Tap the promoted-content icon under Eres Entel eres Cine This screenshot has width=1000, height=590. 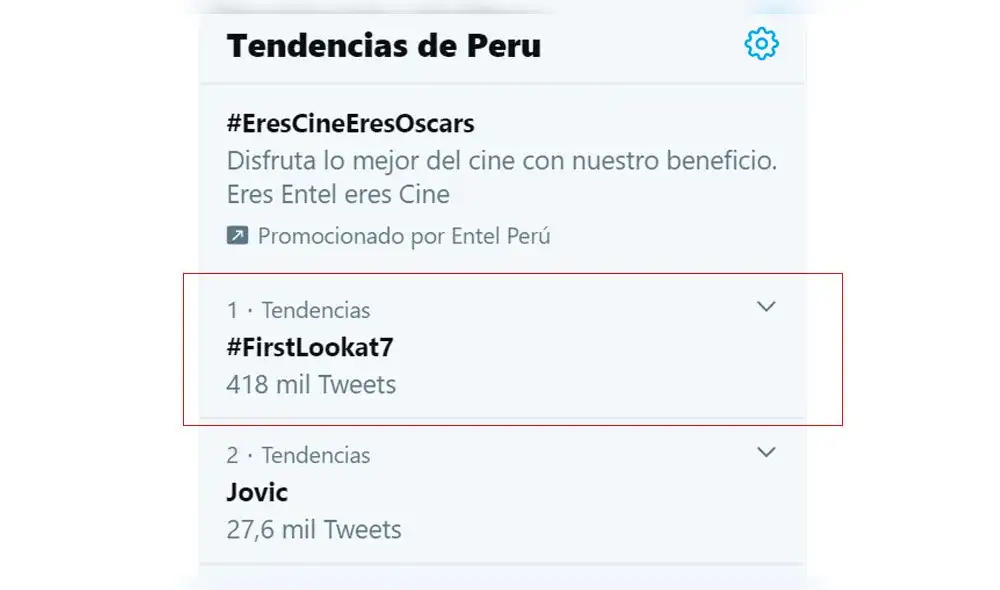click(x=237, y=236)
